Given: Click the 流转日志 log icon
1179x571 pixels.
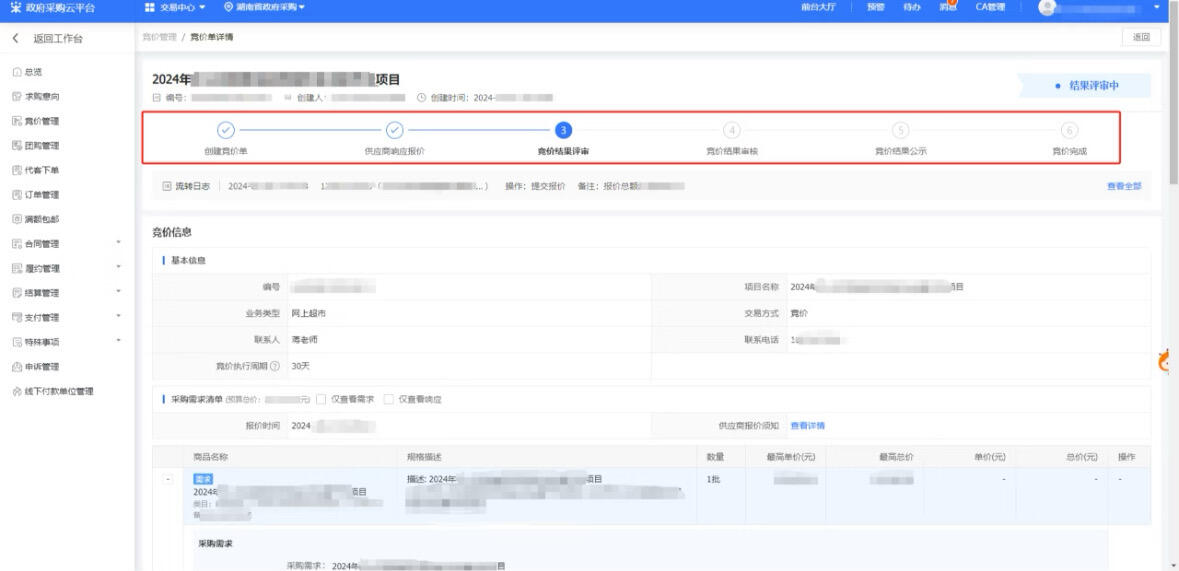Looking at the screenshot, I should coord(167,186).
